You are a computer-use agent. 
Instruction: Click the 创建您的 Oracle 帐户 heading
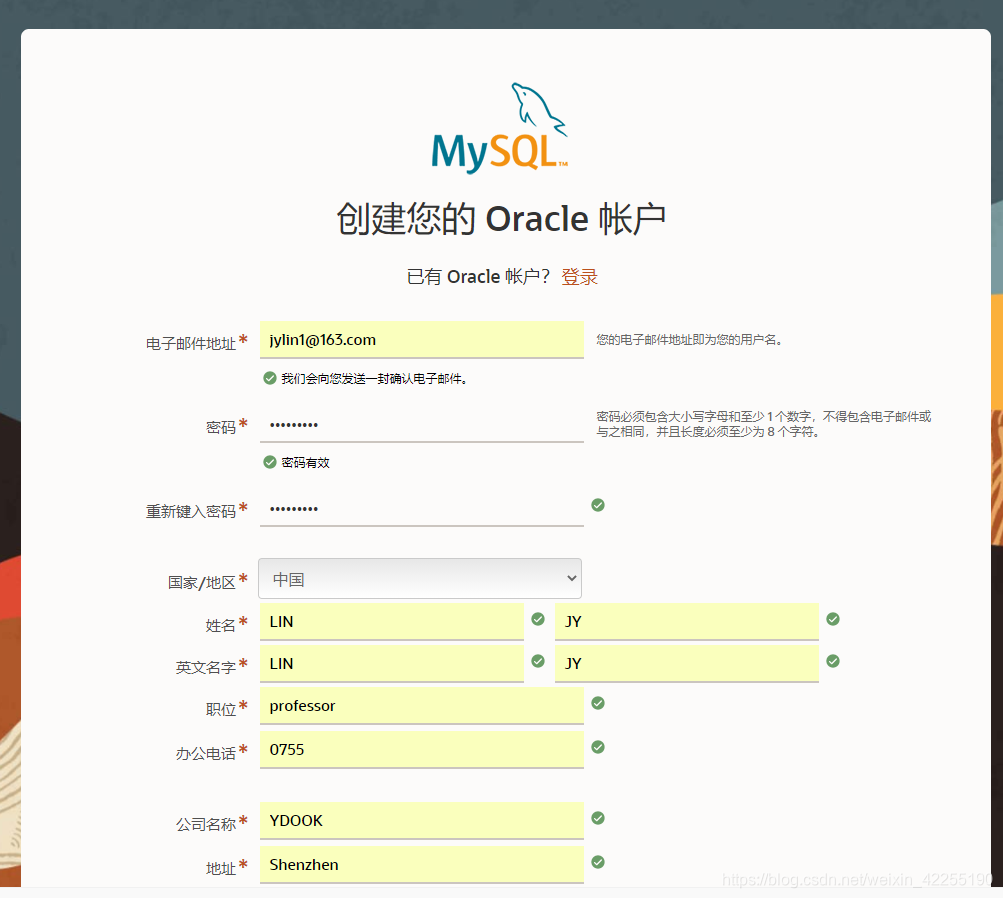501,219
